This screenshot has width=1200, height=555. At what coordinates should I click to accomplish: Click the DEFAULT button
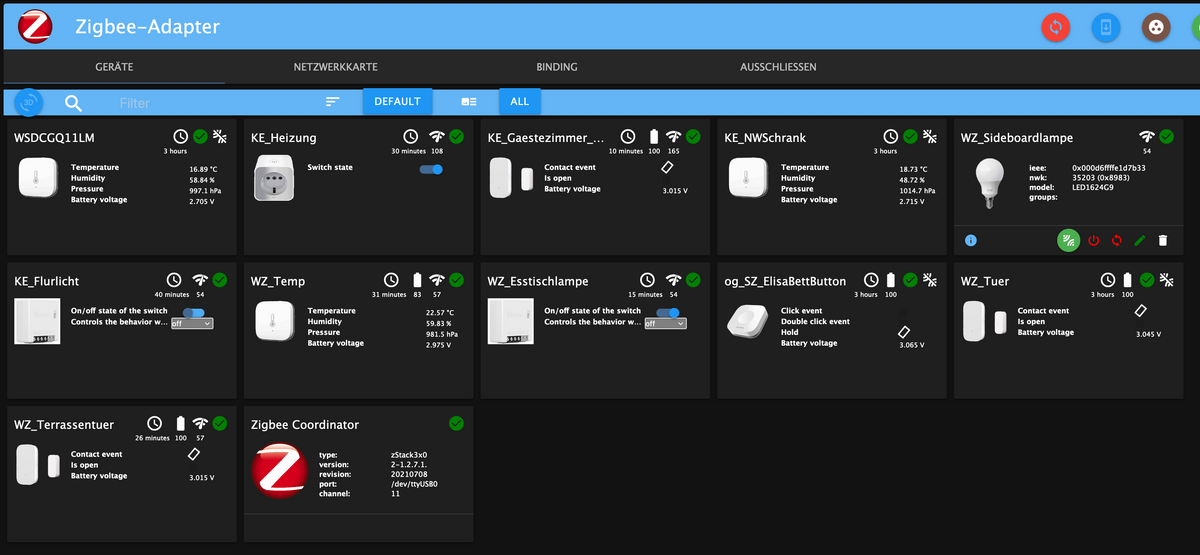(x=397, y=102)
